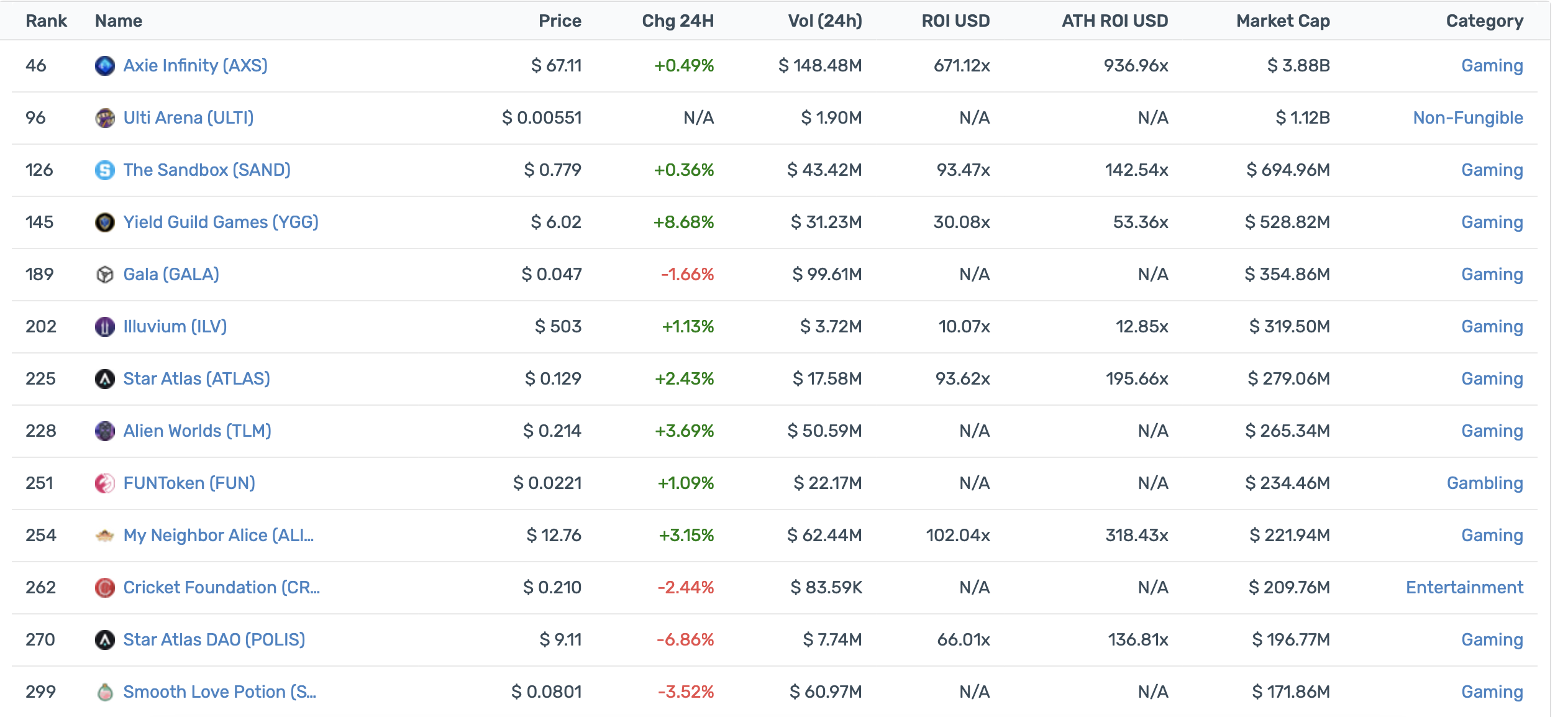Click the Ulti Arena coin logo icon
The width and height of the screenshot is (1568, 717).
pyautogui.click(x=104, y=118)
